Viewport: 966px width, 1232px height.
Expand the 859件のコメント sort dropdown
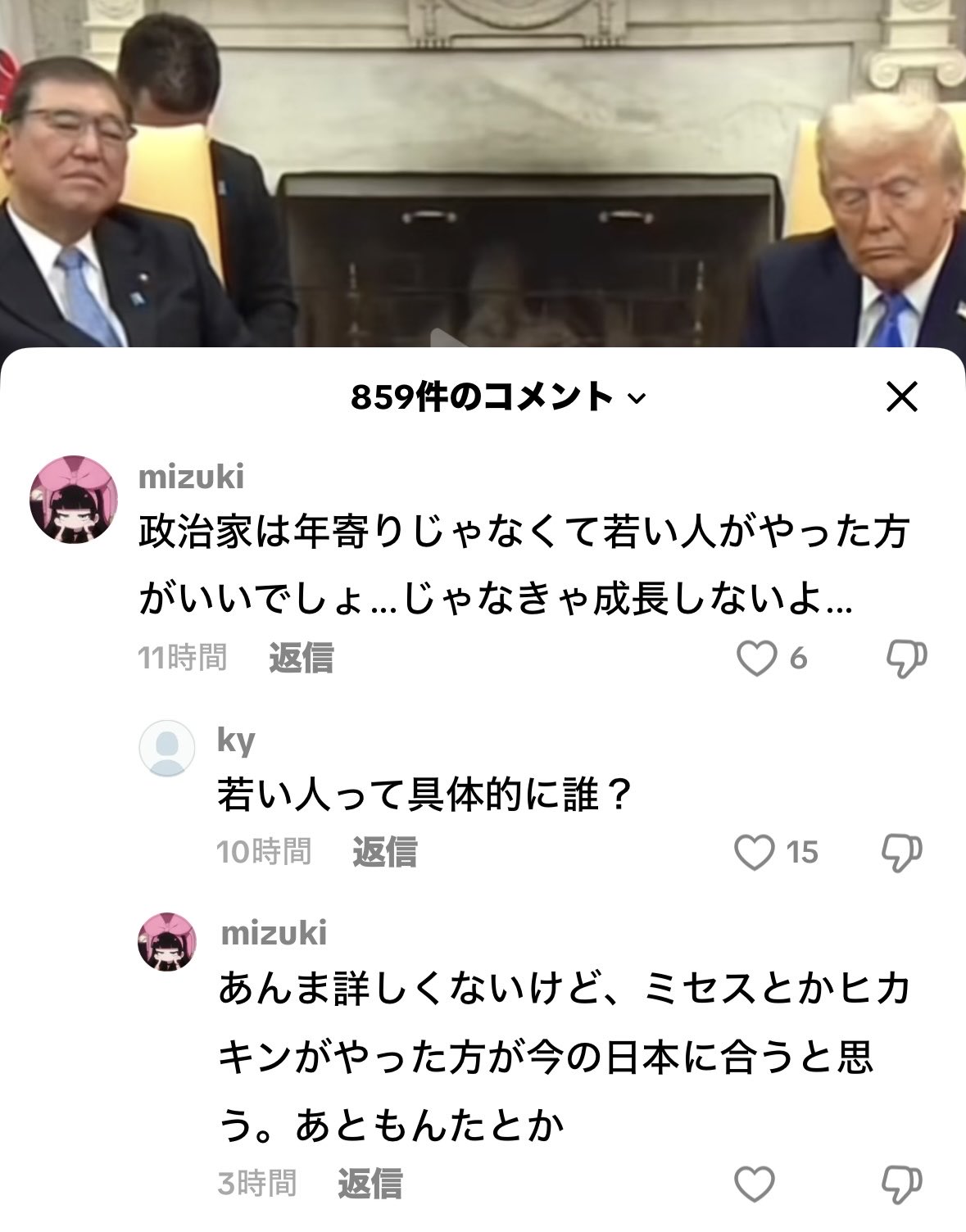[x=498, y=397]
